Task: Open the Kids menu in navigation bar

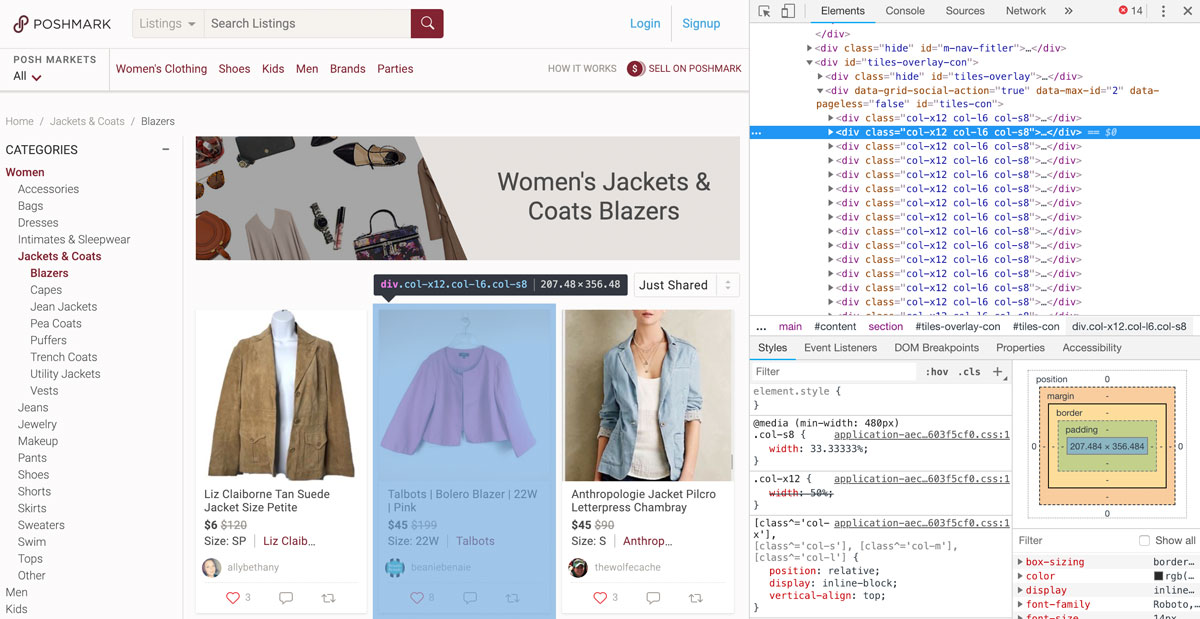Action: 273,69
